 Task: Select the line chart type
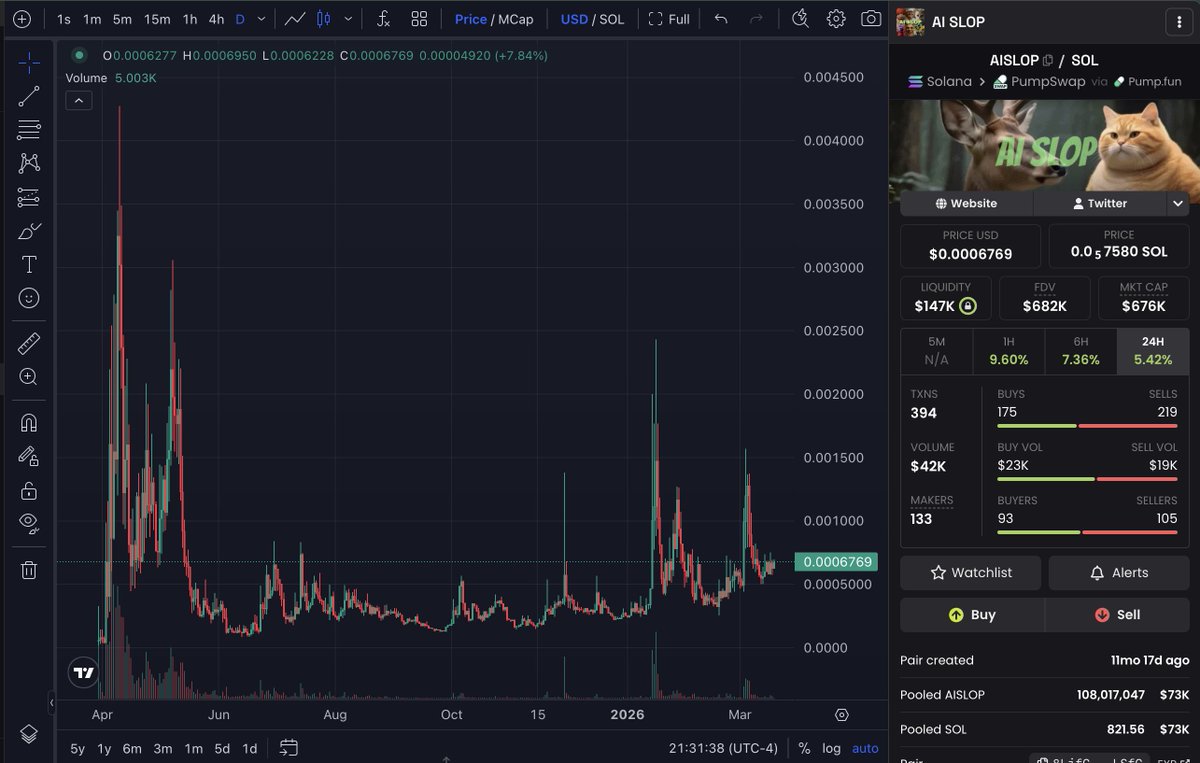point(295,19)
